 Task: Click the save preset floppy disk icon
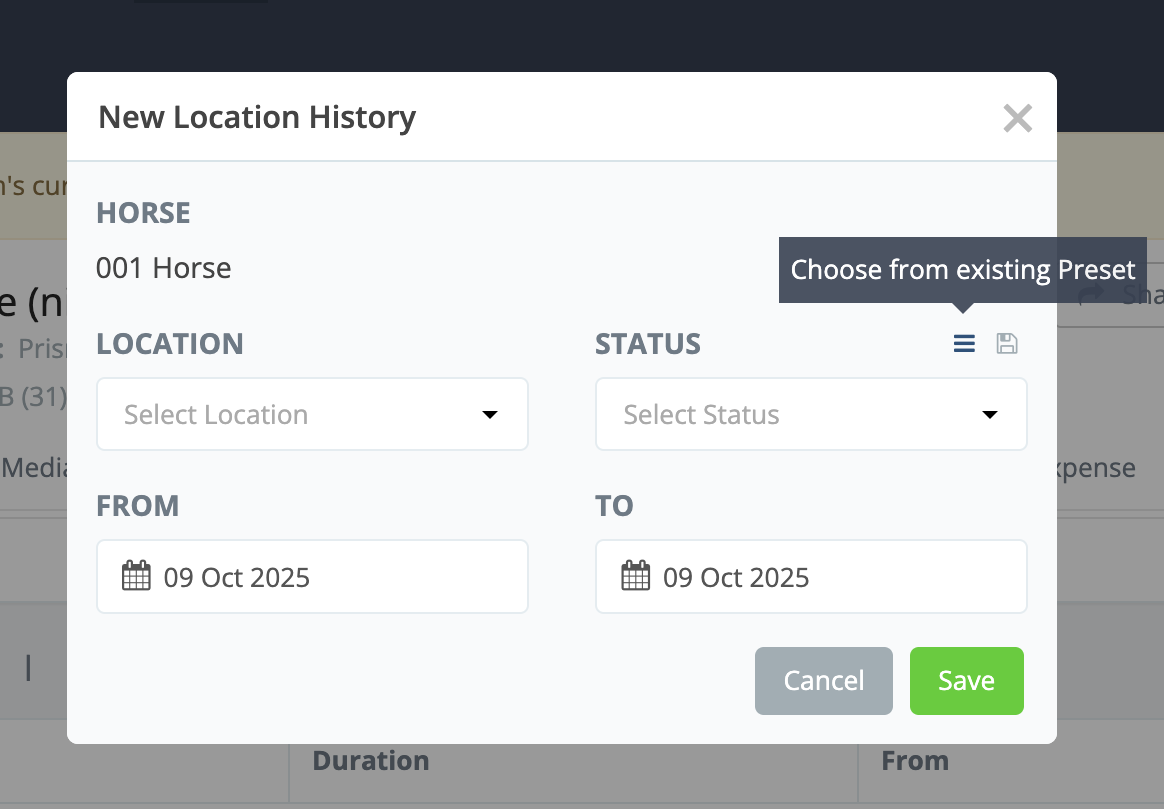[x=1007, y=344]
